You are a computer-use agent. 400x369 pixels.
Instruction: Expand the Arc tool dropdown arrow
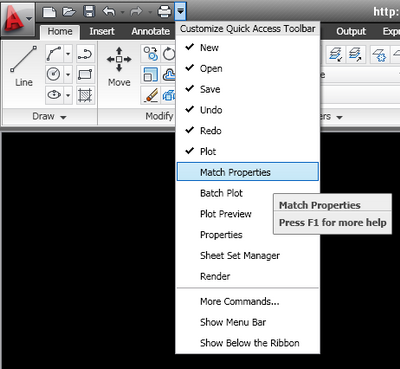(x=68, y=54)
